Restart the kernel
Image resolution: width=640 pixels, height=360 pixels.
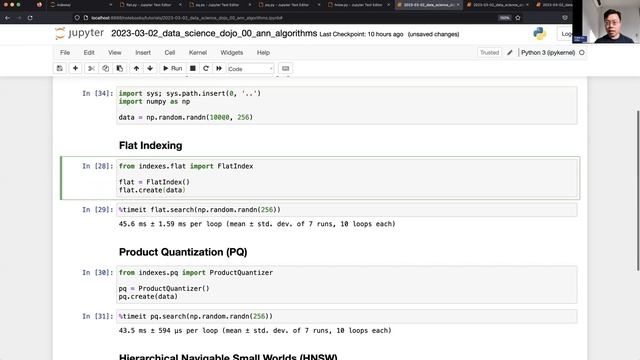tap(206, 69)
